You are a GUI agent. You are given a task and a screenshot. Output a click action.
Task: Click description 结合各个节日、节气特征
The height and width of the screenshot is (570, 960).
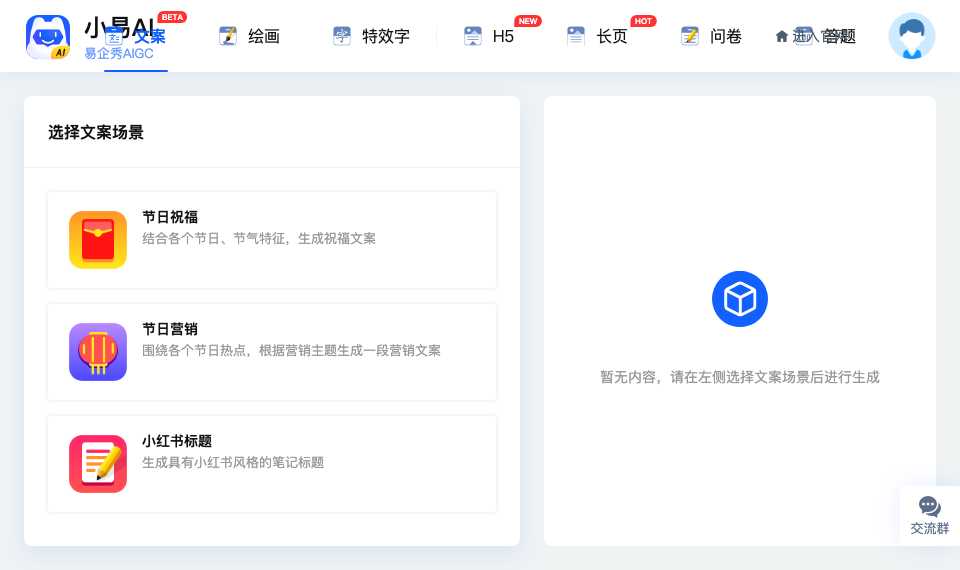pos(259,239)
